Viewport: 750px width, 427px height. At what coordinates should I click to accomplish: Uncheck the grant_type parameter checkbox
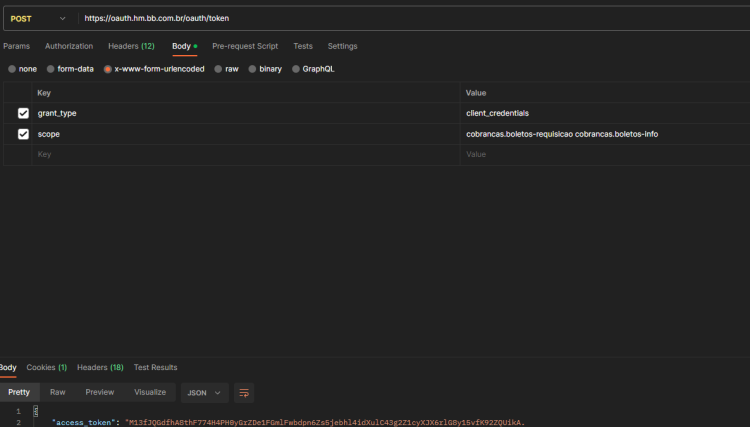click(23, 113)
